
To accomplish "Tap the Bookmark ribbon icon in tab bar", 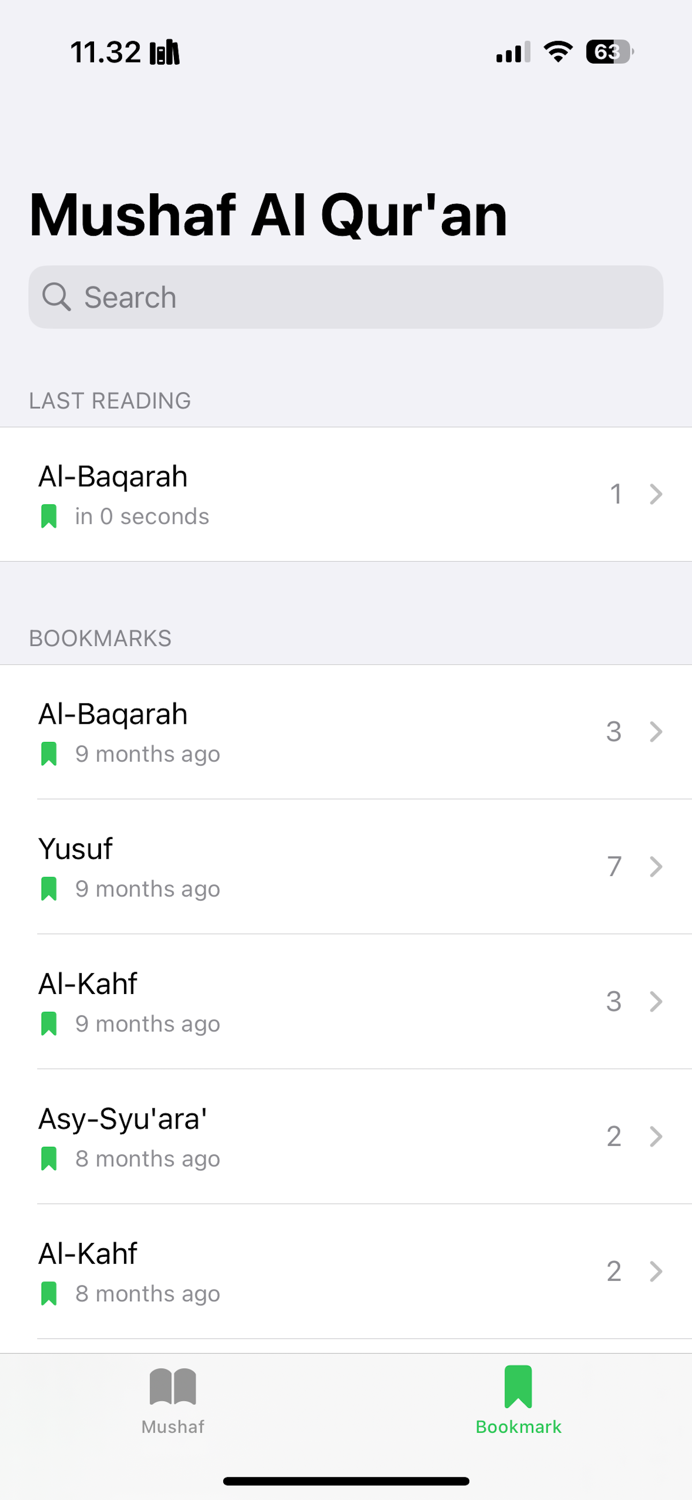I will tap(518, 1384).
